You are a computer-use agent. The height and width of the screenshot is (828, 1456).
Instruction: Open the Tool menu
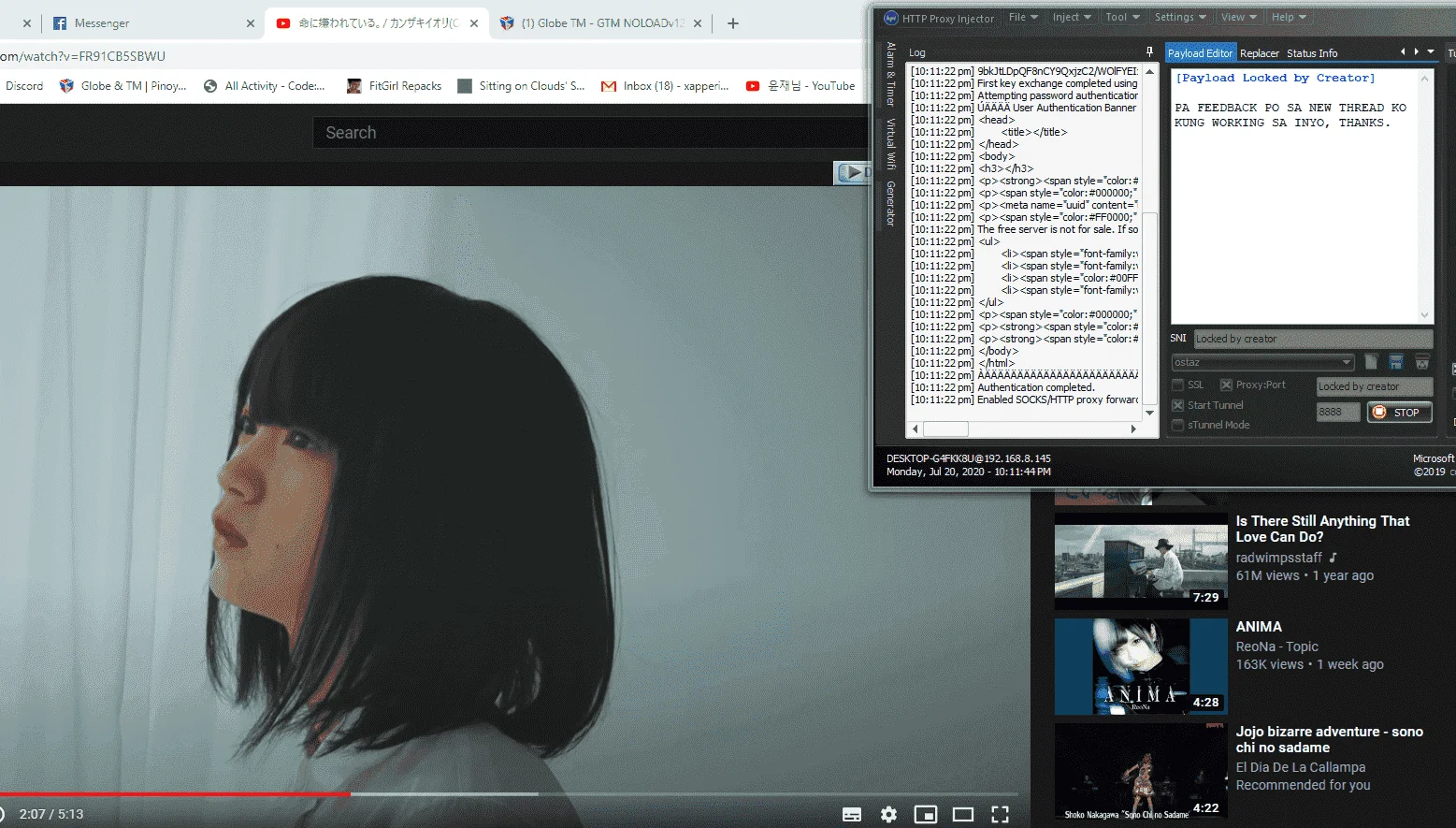pos(1122,17)
